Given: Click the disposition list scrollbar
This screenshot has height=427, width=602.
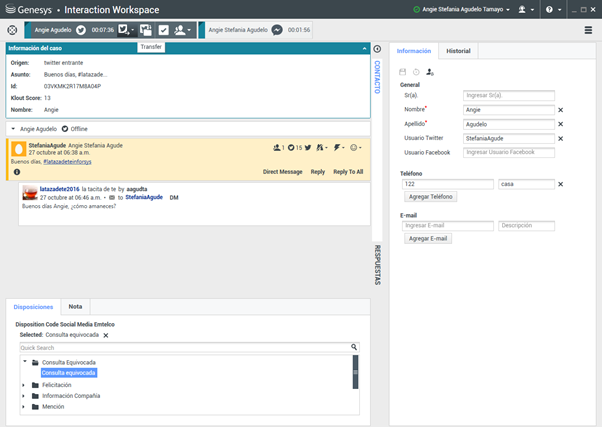Looking at the screenshot, I should pyautogui.click(x=356, y=372).
